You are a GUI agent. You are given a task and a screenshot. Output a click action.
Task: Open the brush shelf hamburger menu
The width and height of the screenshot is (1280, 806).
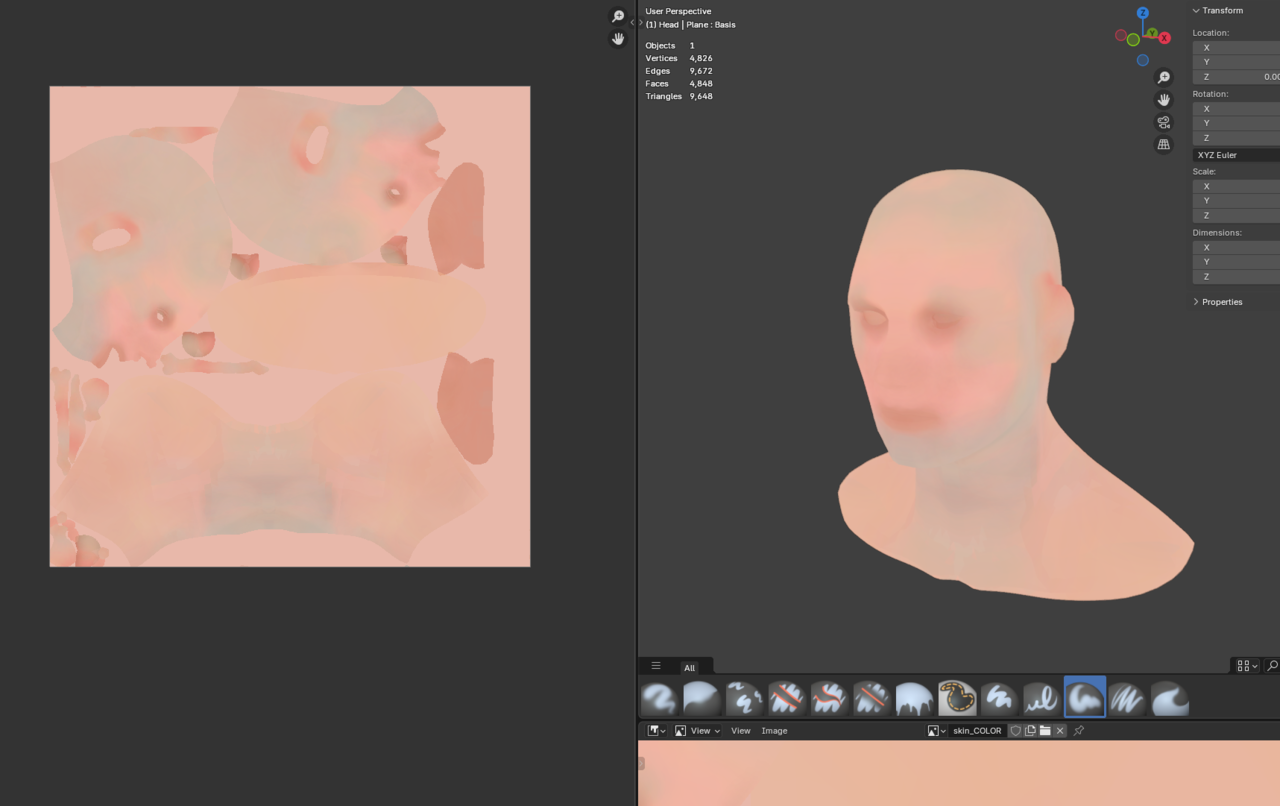(656, 666)
